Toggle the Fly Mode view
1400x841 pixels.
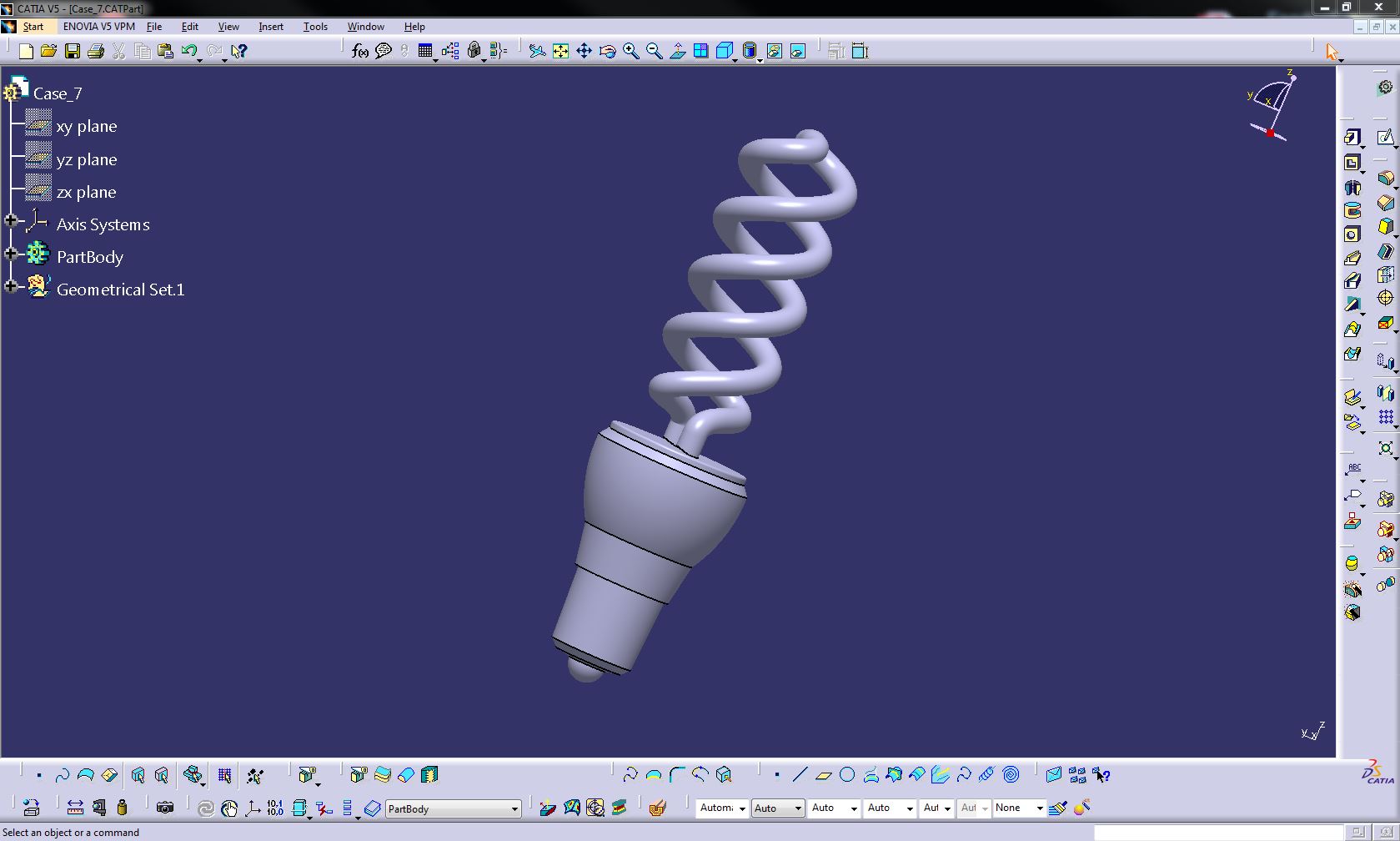537,51
